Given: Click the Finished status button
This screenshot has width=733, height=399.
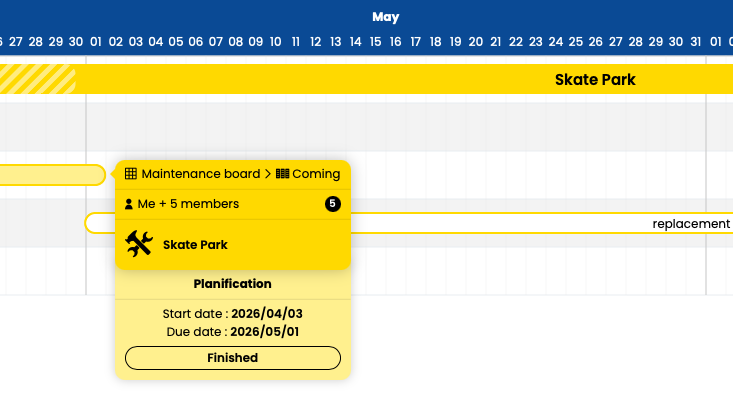Looking at the screenshot, I should tap(233, 358).
